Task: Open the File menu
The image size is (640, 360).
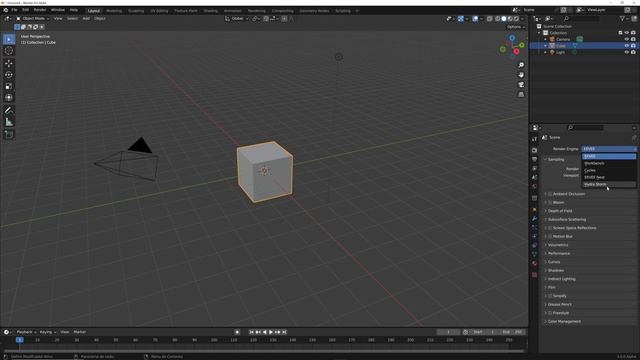Action: coord(14,10)
